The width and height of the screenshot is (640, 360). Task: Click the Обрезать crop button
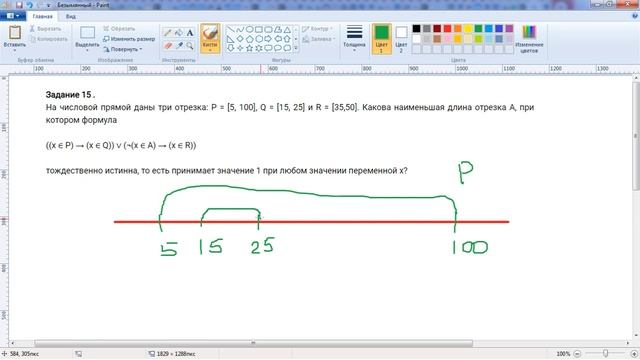119,29
